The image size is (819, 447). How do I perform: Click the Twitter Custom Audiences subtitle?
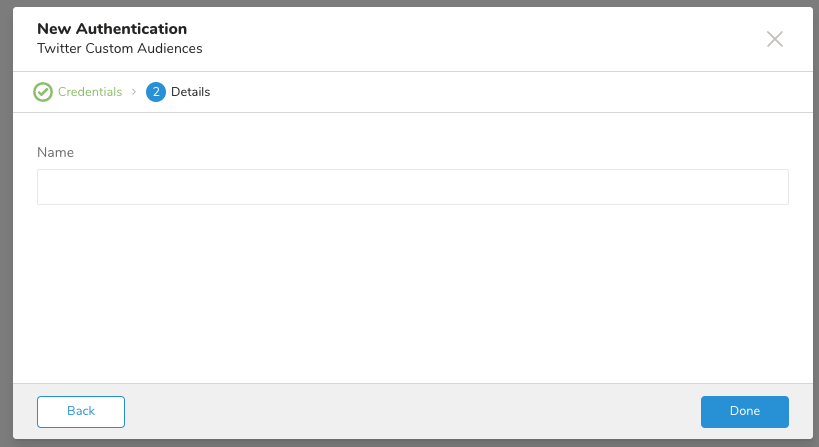tap(120, 48)
